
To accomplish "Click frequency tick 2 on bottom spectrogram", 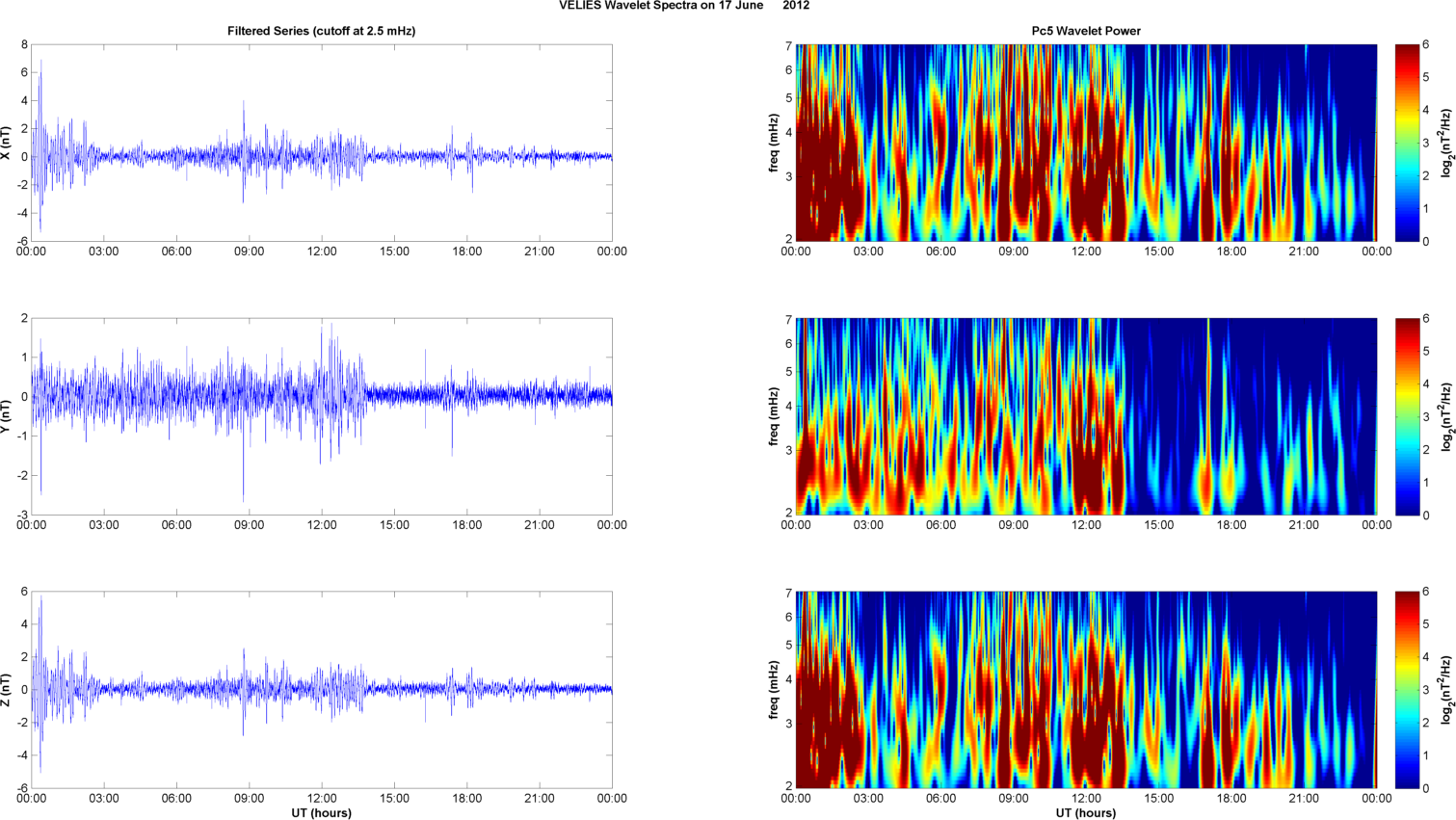I will click(788, 786).
